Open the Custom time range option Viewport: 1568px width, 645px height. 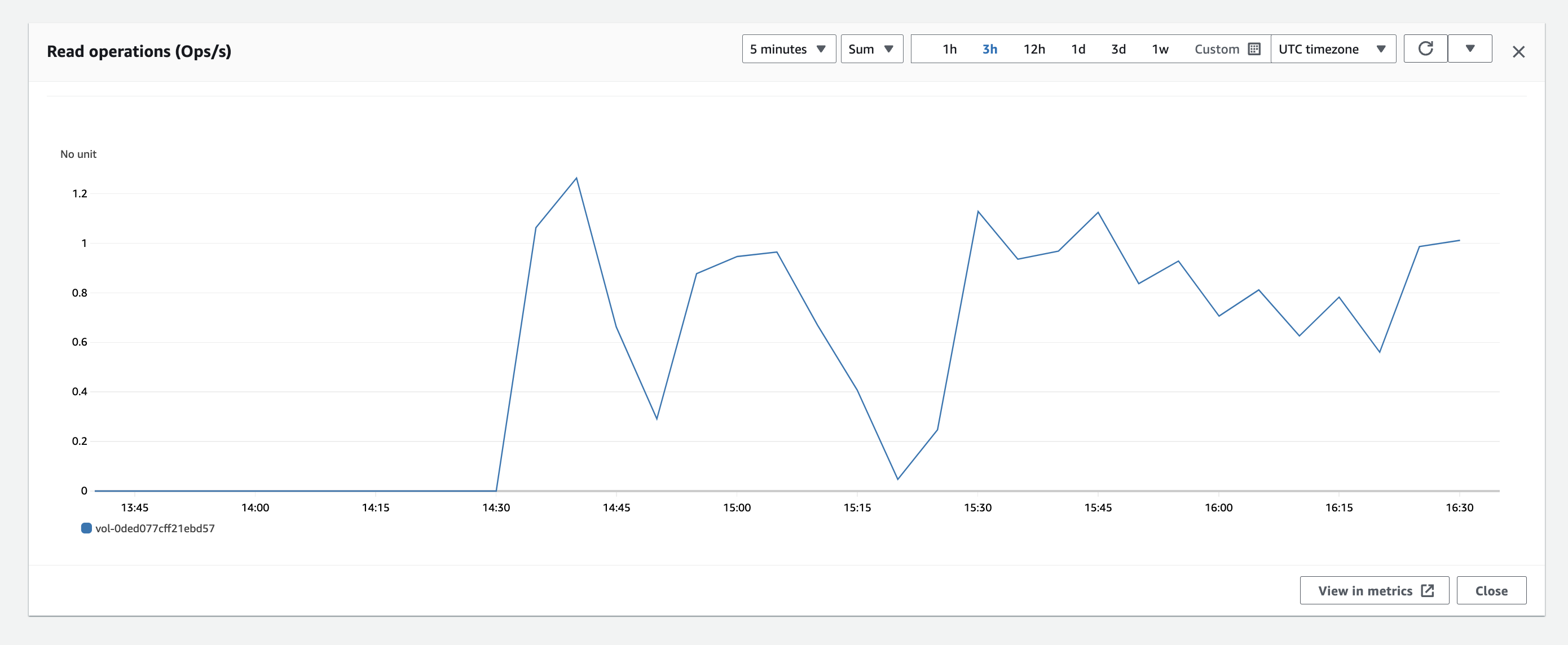1216,49
